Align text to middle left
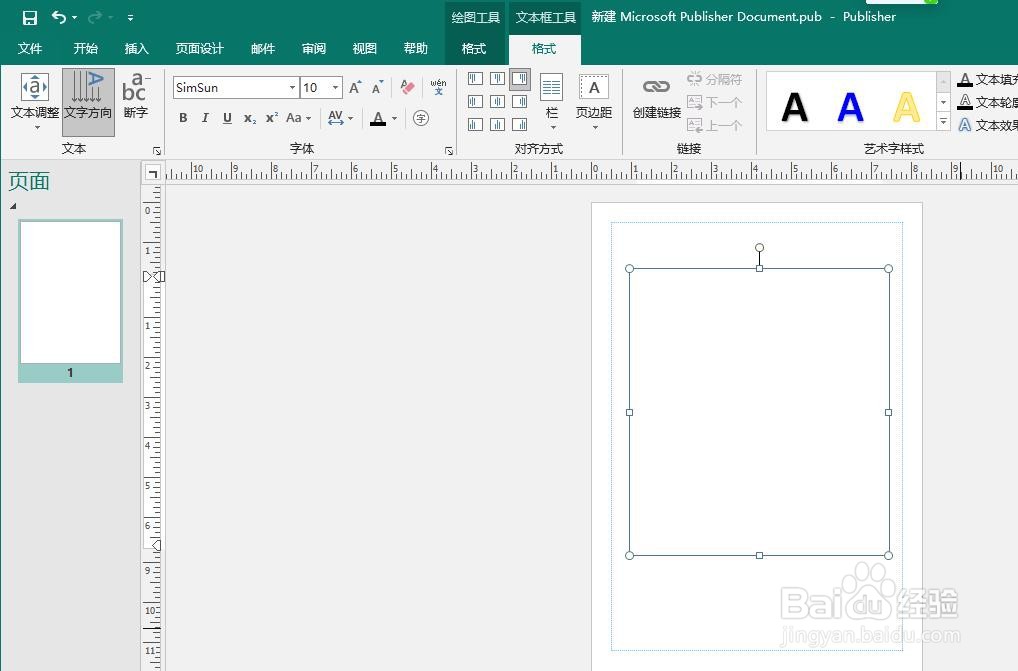This screenshot has height=671, width=1018. point(475,102)
